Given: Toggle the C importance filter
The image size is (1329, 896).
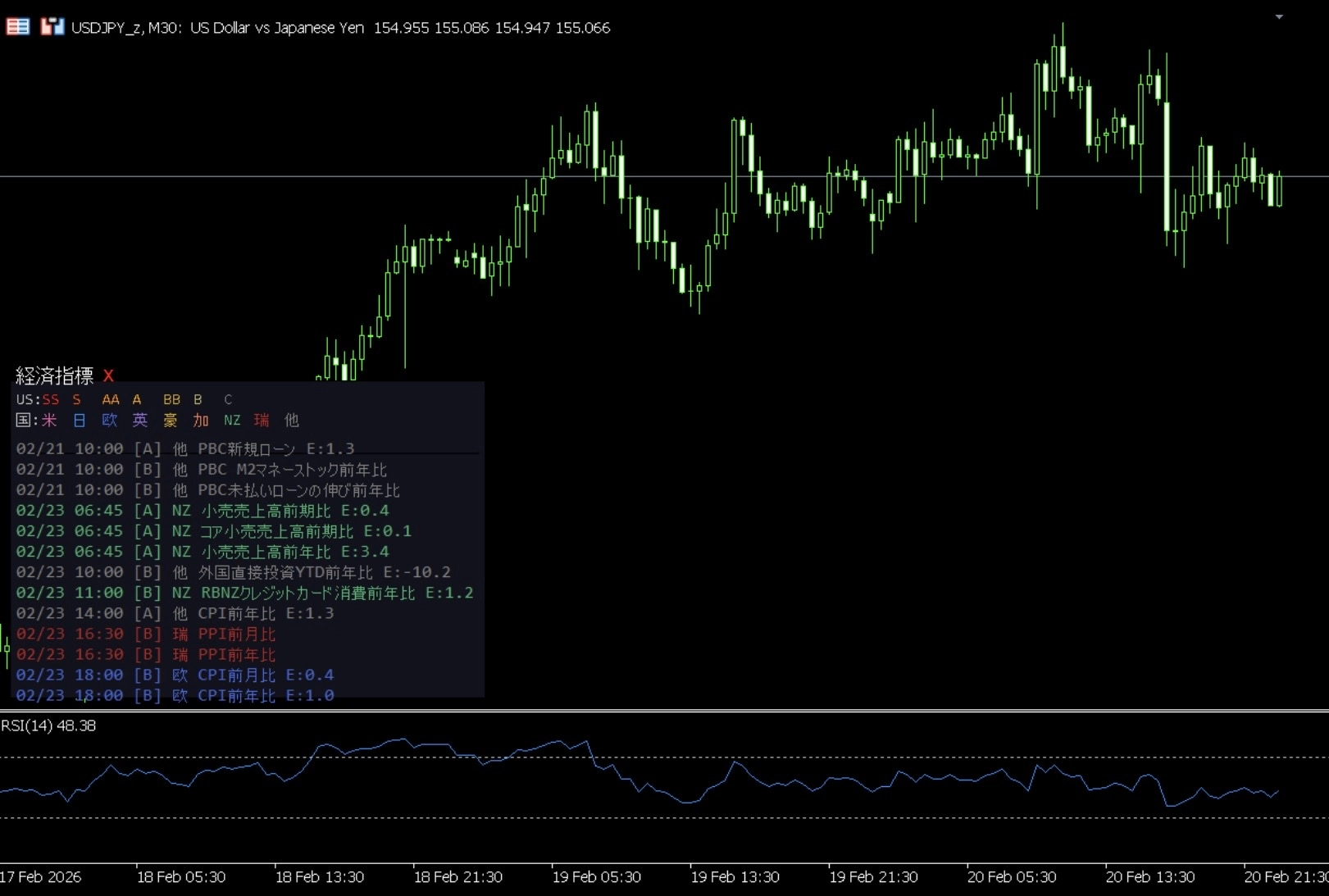Looking at the screenshot, I should [x=228, y=400].
